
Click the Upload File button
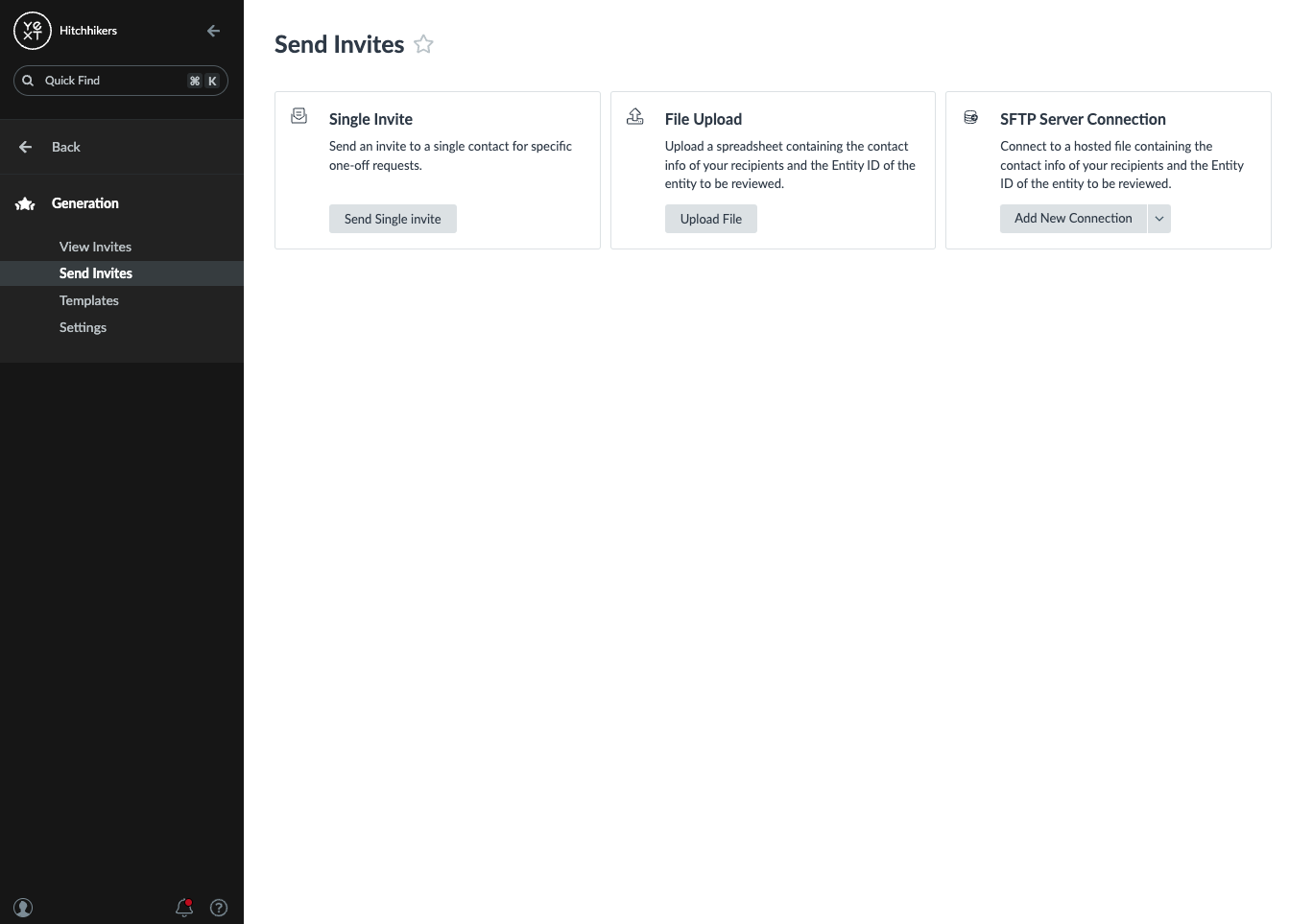coord(711,219)
